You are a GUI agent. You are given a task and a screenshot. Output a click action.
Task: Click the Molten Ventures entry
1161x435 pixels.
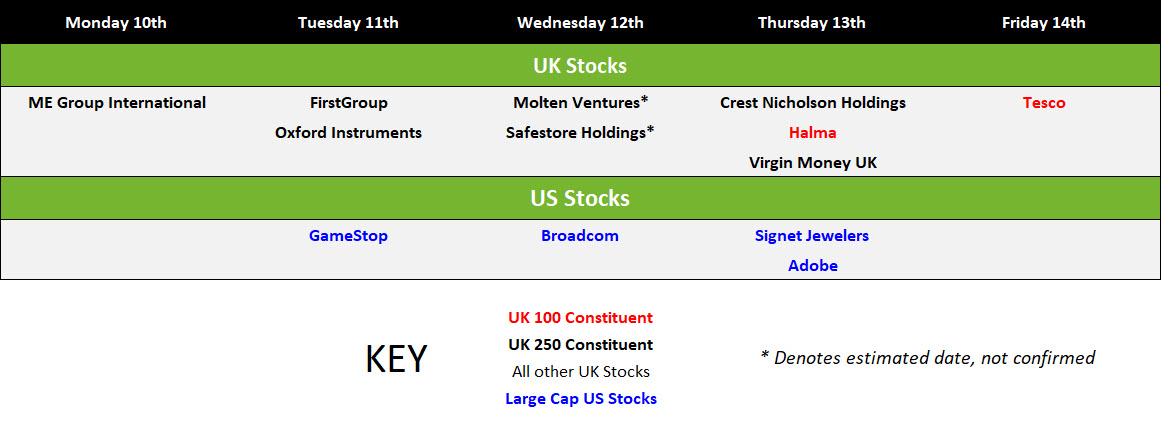point(580,103)
